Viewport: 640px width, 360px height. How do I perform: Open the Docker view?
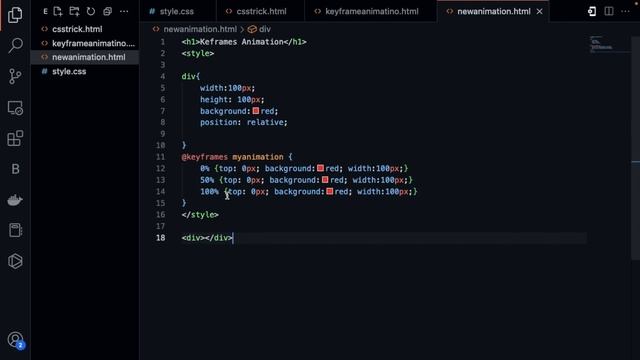pos(15,200)
